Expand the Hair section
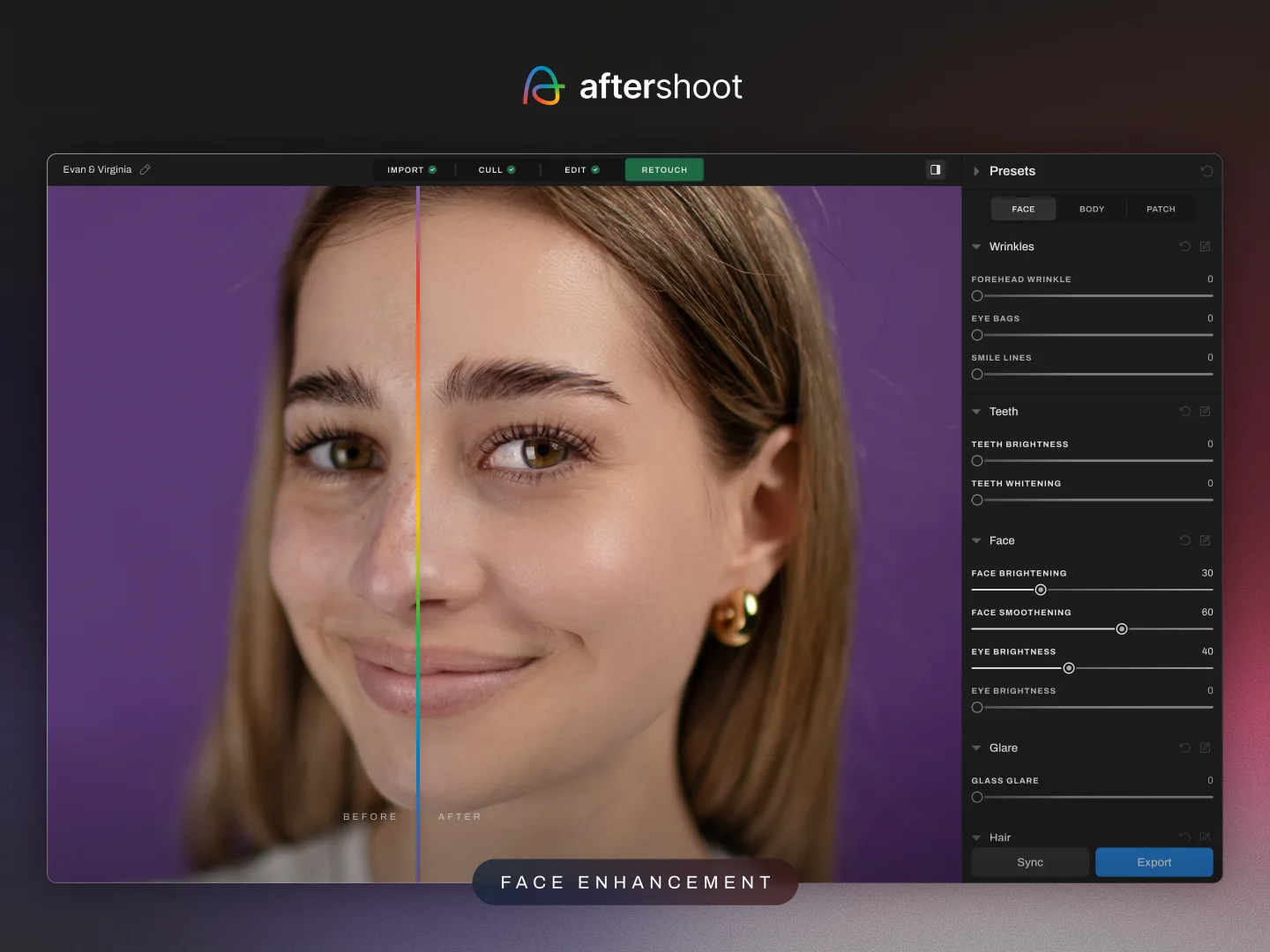Image resolution: width=1270 pixels, height=952 pixels. coord(976,837)
